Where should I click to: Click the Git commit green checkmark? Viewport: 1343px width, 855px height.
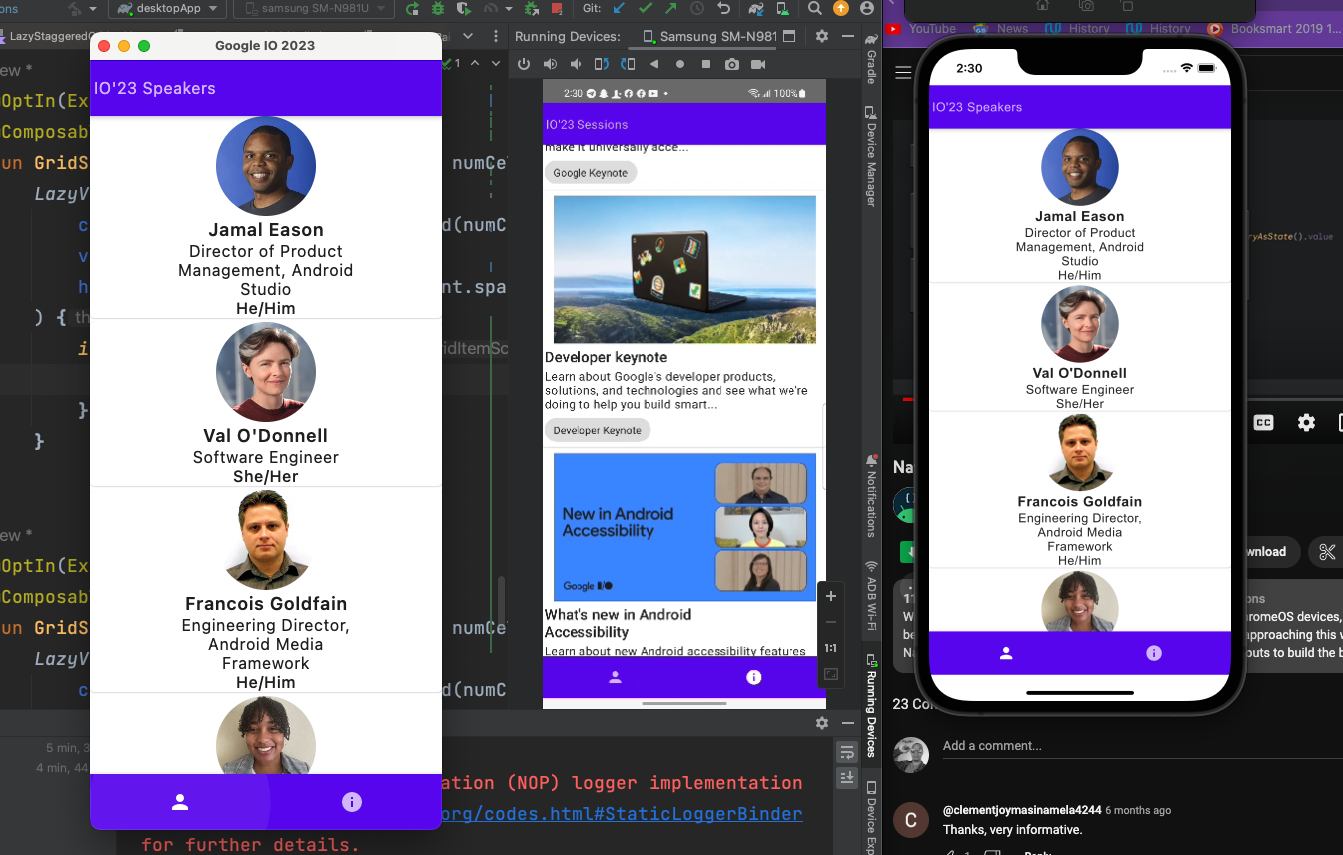pos(645,9)
